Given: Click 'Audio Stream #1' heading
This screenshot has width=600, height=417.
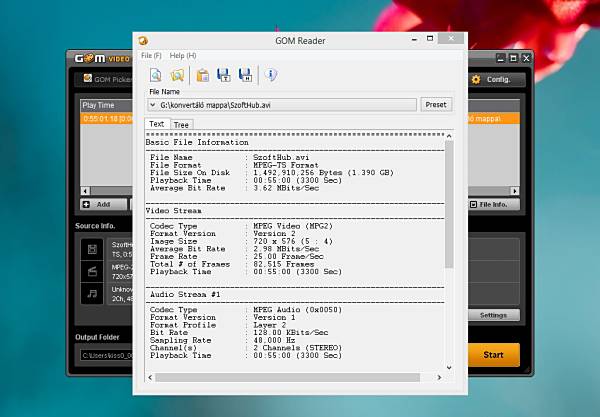Looking at the screenshot, I should tap(185, 295).
